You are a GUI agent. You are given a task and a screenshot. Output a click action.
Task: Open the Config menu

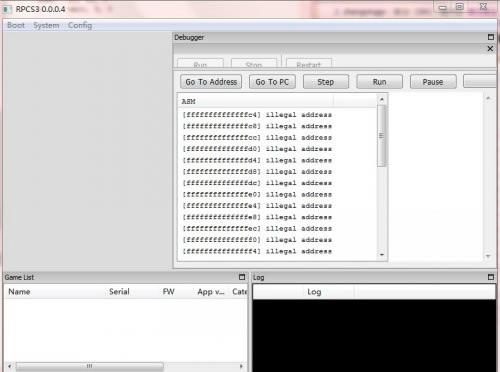pyautogui.click(x=80, y=25)
